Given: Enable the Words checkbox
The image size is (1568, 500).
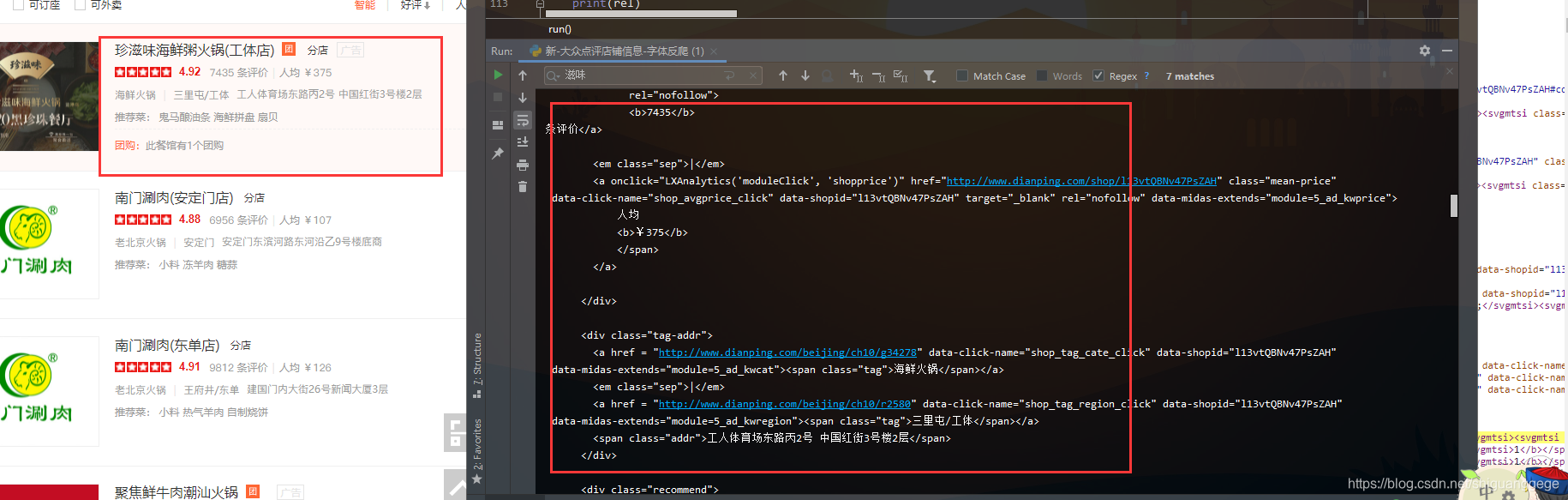Looking at the screenshot, I should coord(1042,75).
